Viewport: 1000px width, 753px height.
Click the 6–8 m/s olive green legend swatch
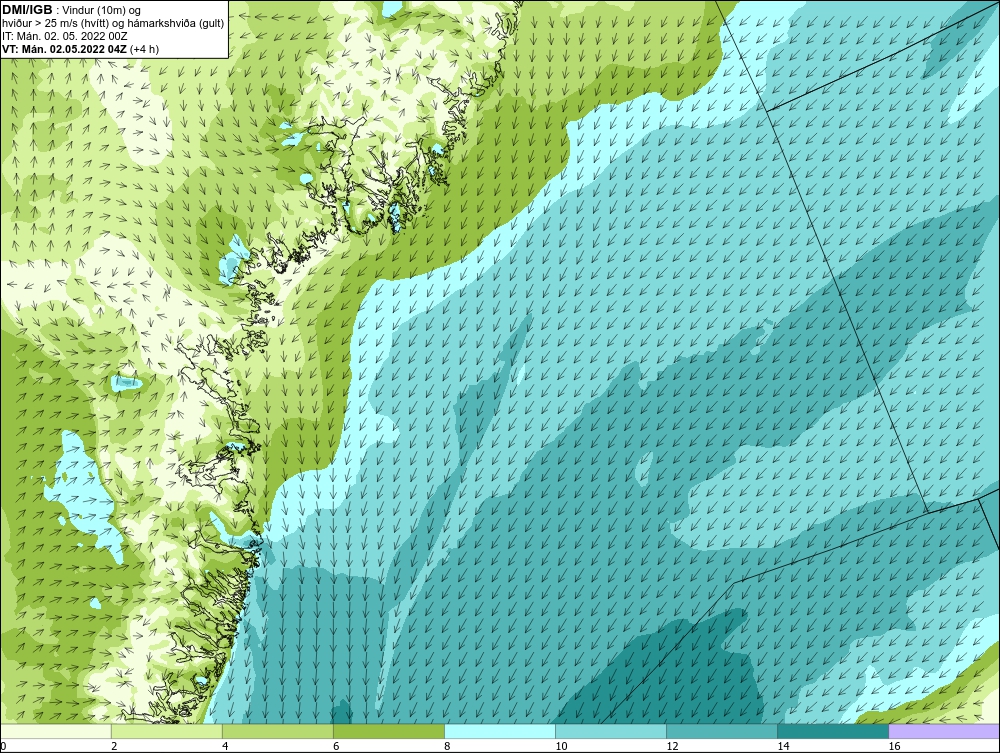(x=389, y=731)
